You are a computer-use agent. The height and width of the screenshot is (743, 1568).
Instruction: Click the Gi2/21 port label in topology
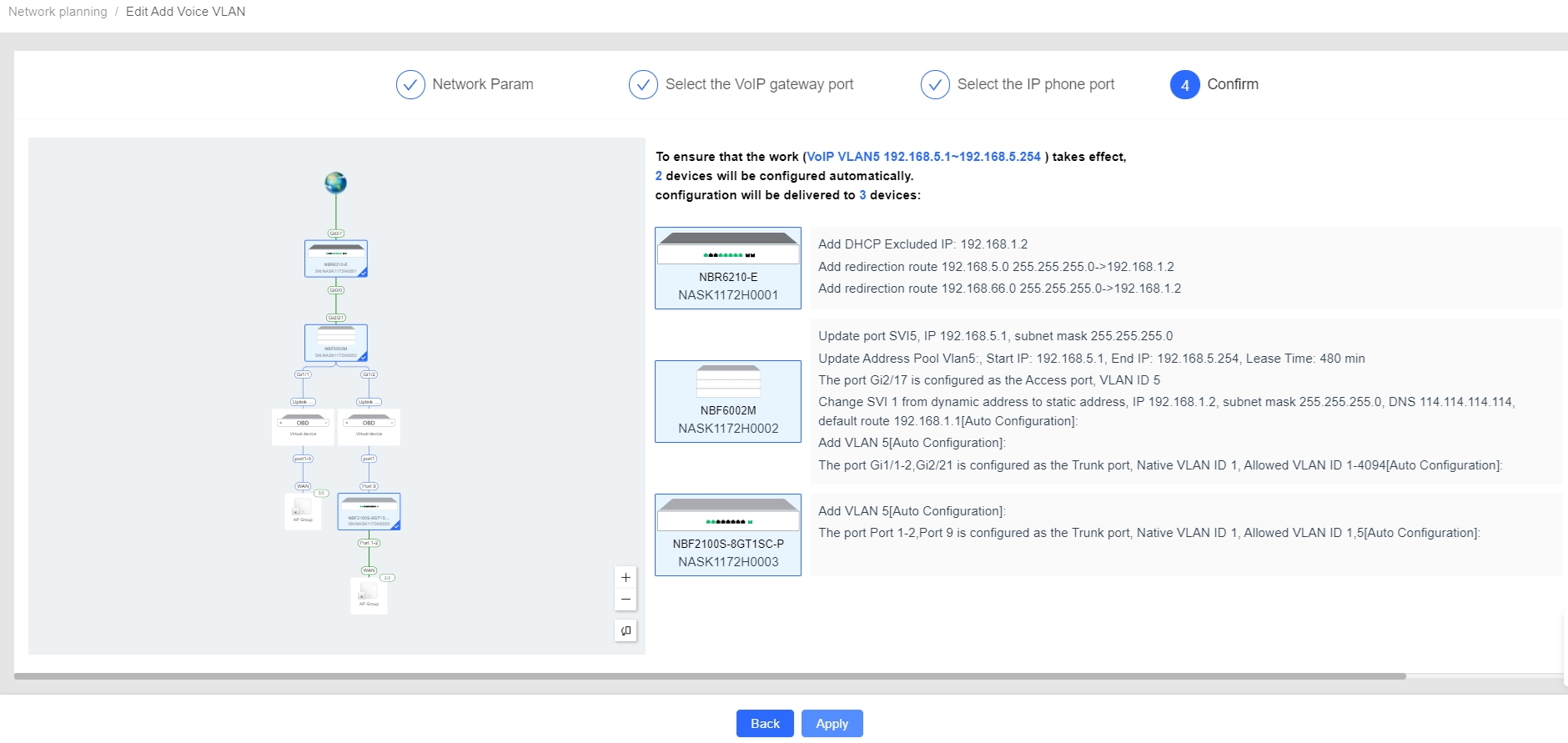tap(335, 318)
